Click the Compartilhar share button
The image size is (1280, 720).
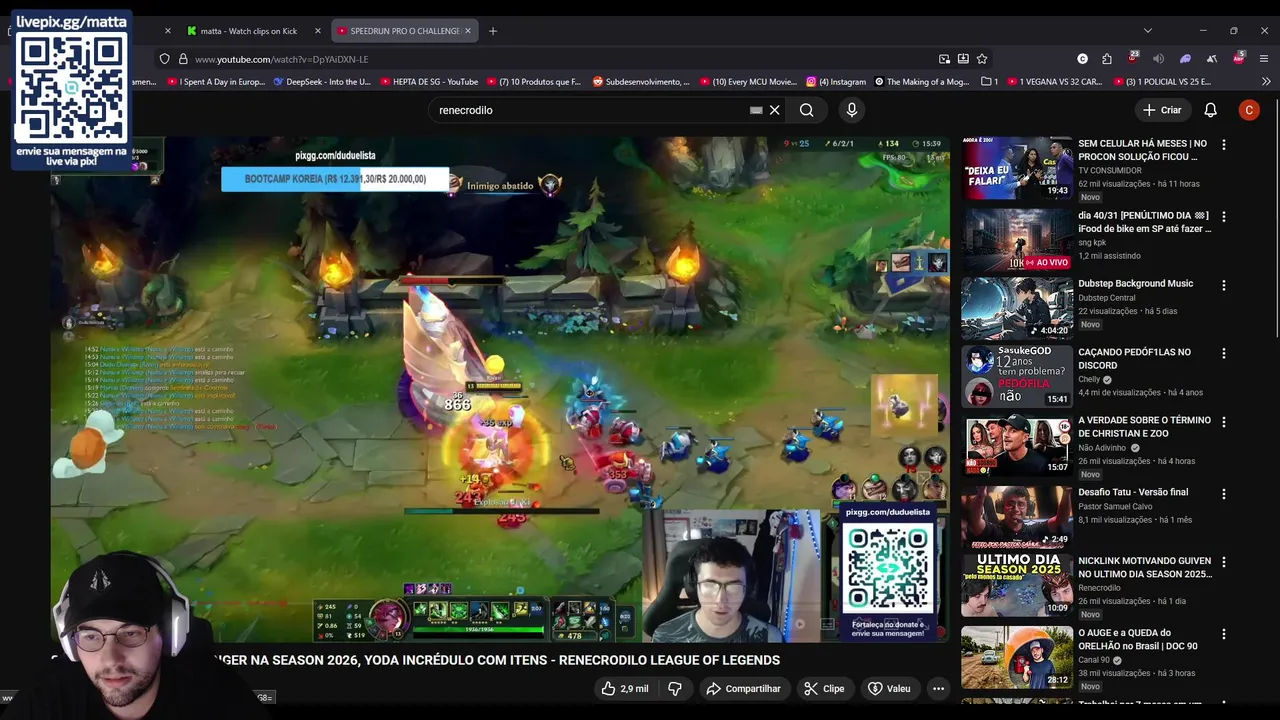(743, 688)
